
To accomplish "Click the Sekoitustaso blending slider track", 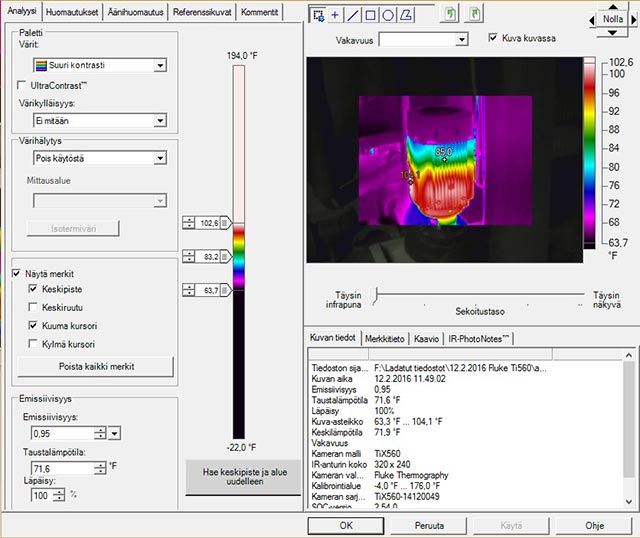I will (480, 295).
